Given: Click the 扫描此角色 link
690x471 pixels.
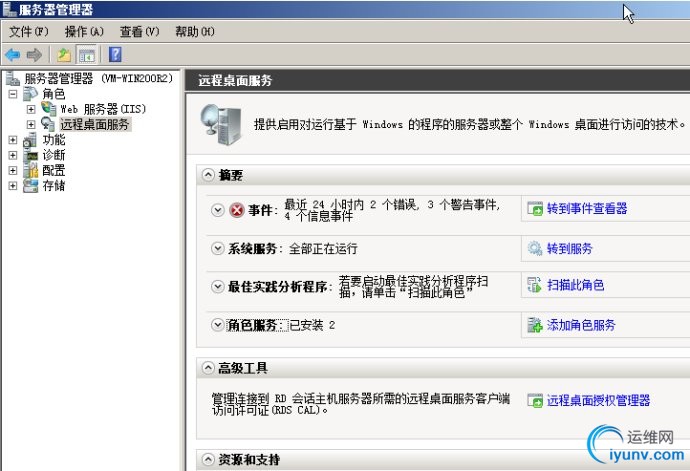Looking at the screenshot, I should [575, 285].
